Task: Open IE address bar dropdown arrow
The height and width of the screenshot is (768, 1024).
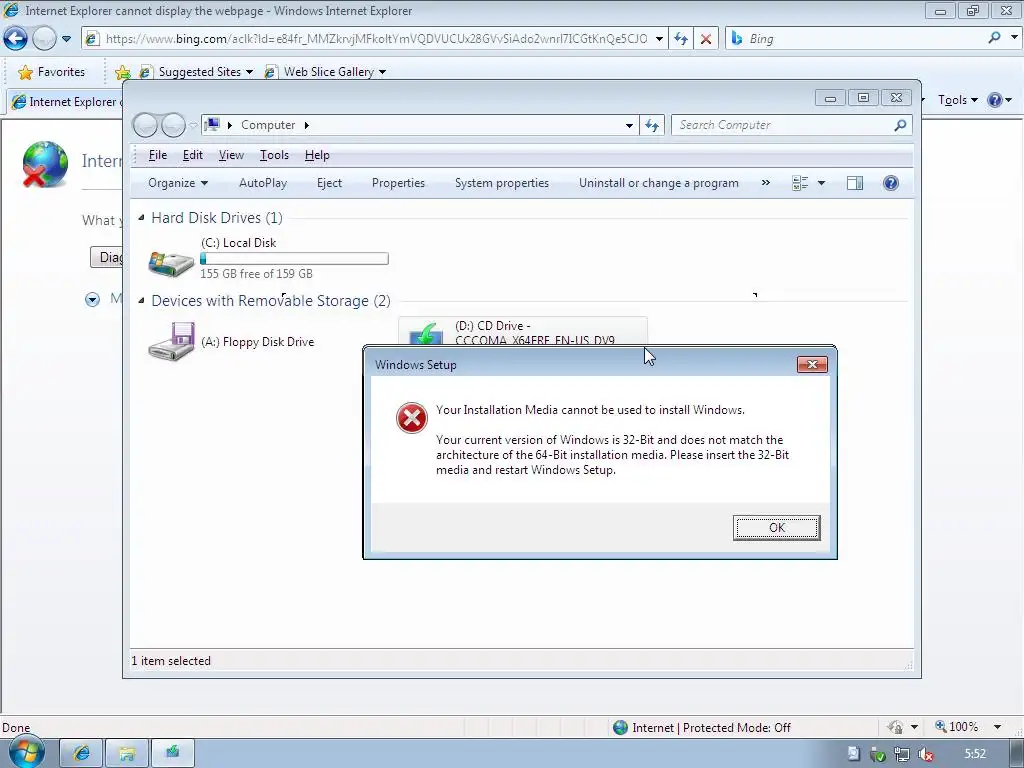Action: 659,39
